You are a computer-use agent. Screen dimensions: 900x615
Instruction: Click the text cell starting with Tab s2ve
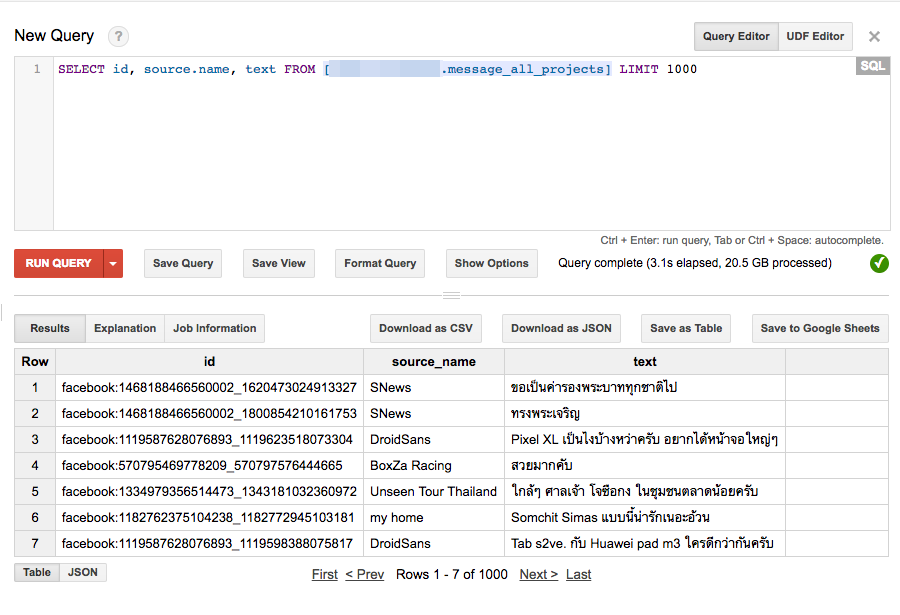click(645, 544)
